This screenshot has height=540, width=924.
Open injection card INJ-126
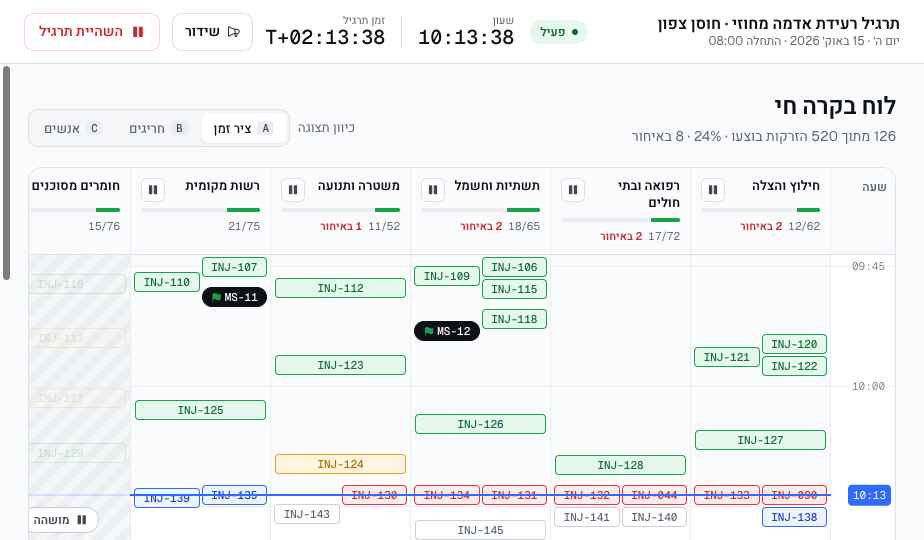[x=480, y=424]
